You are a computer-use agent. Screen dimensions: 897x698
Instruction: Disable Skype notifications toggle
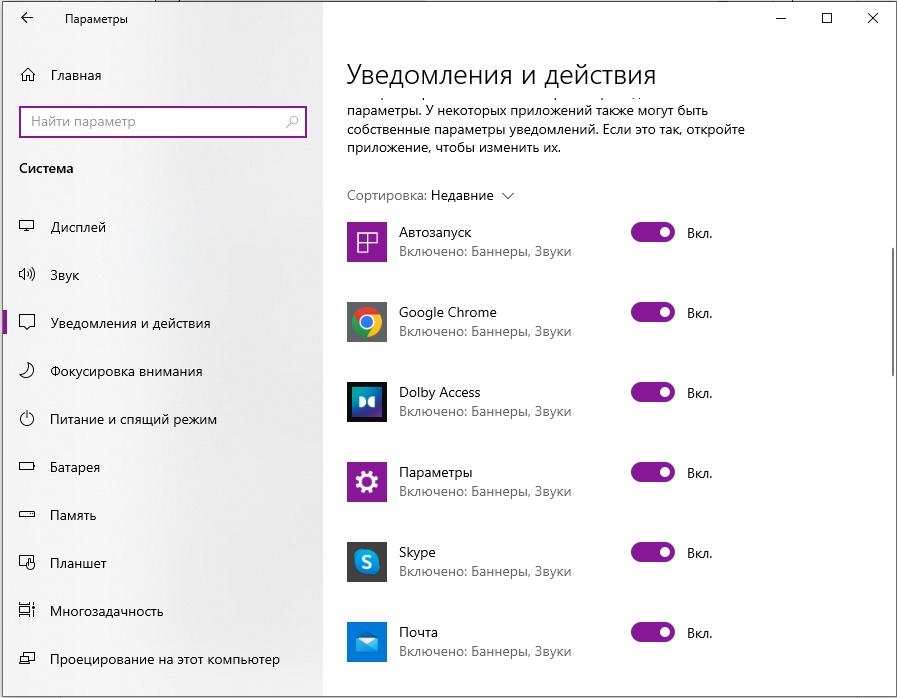(653, 552)
